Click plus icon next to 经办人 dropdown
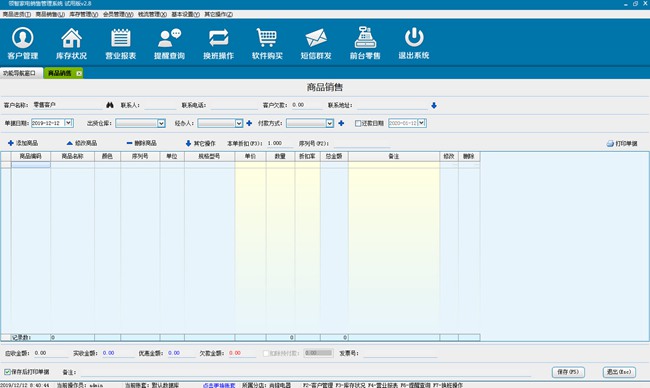The height and width of the screenshot is (388, 650). click(x=249, y=123)
